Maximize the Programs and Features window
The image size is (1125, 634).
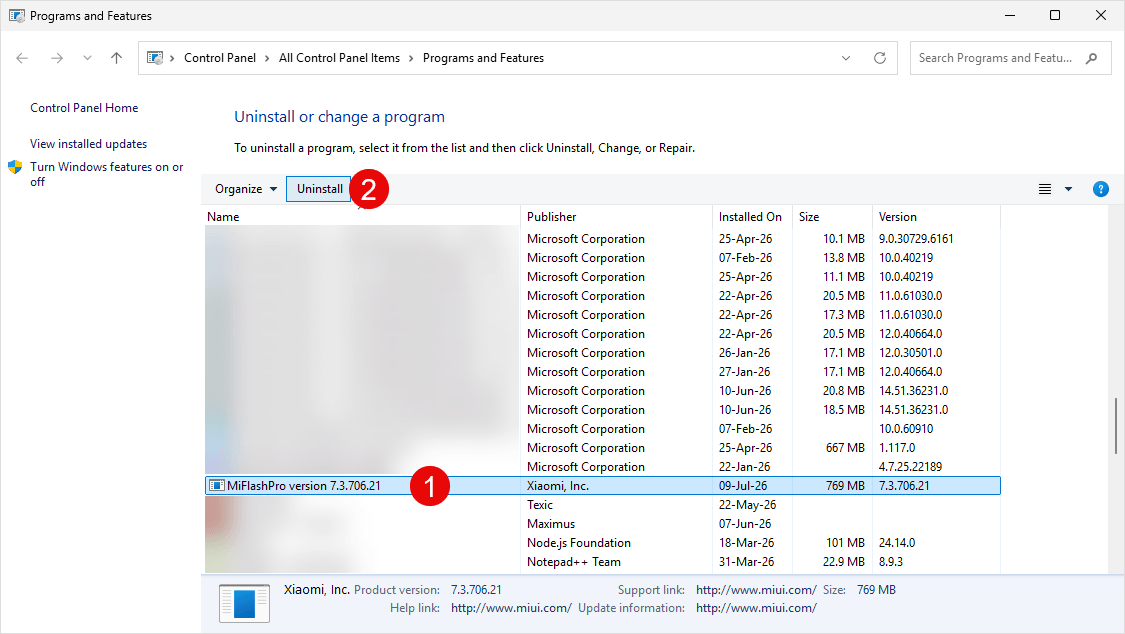pos(1055,15)
